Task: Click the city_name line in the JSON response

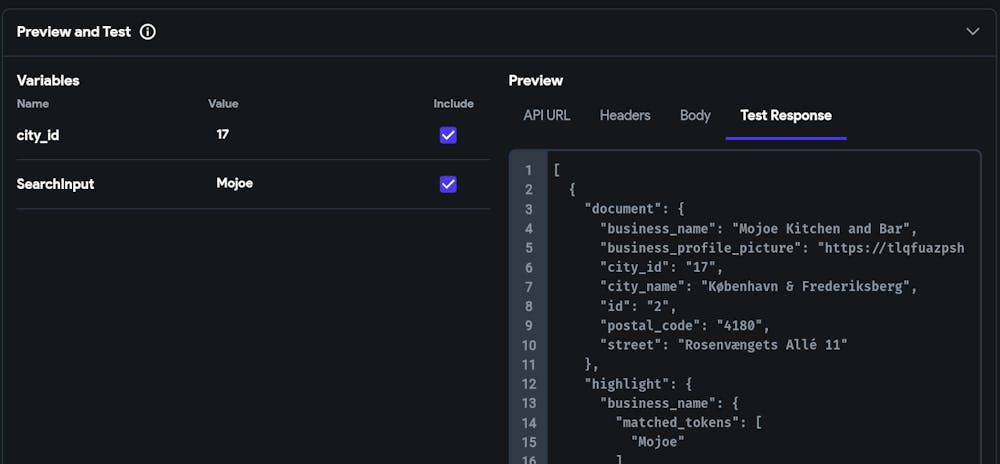Action: (x=758, y=286)
